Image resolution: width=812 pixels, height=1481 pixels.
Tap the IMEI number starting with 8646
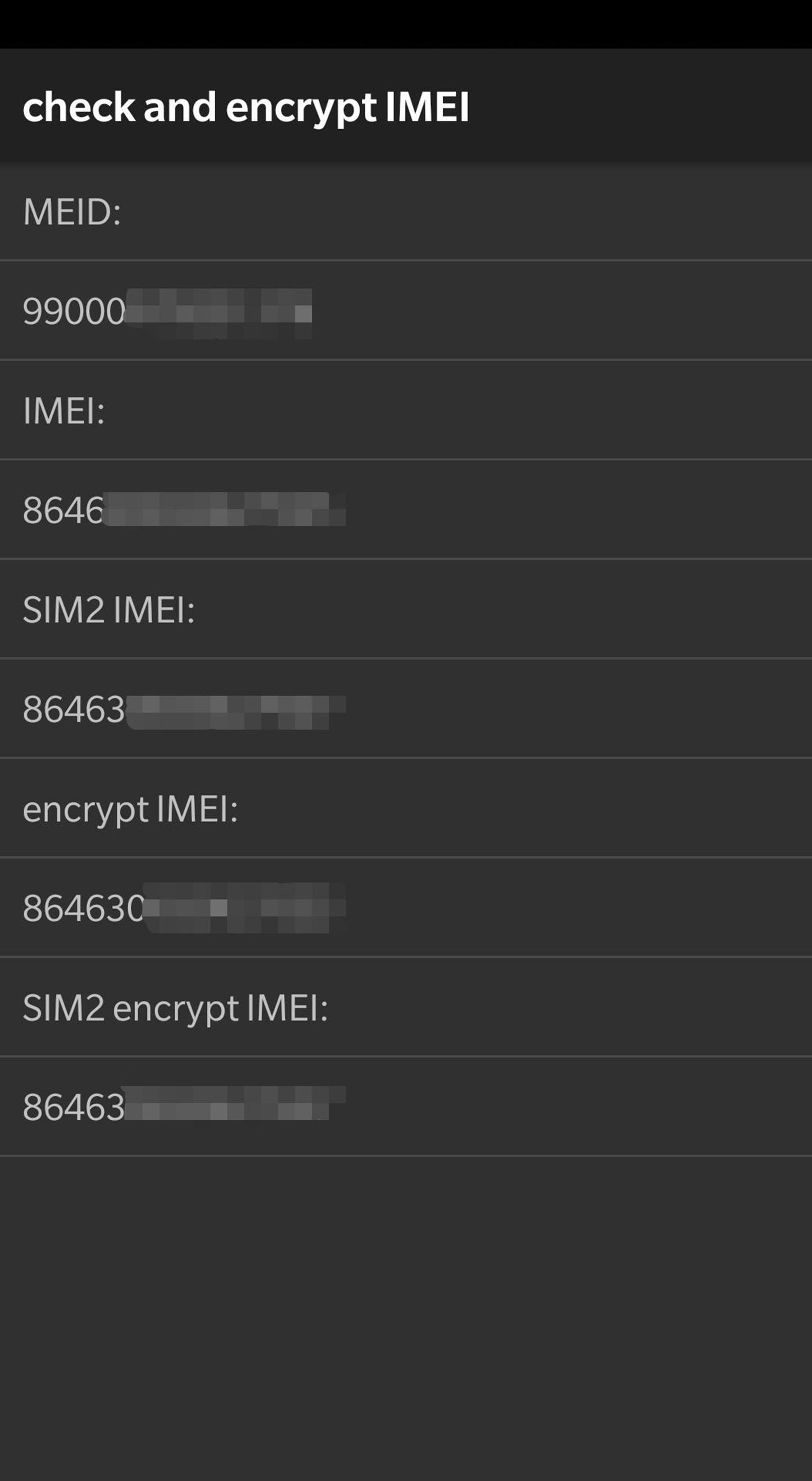pyautogui.click(x=184, y=509)
